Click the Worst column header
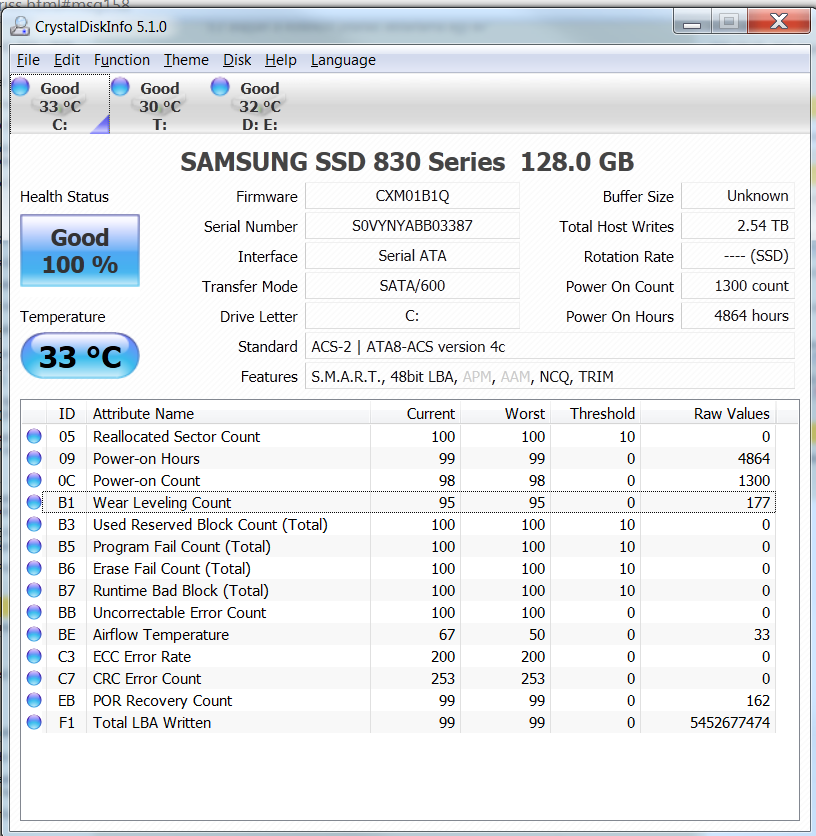Image resolution: width=816 pixels, height=836 pixels. coord(506,413)
